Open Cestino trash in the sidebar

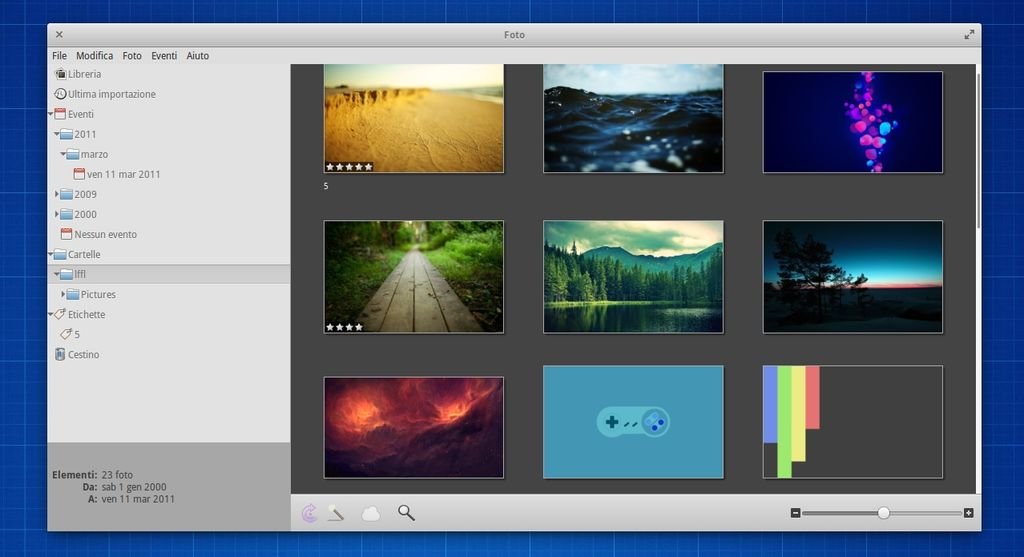[83, 355]
